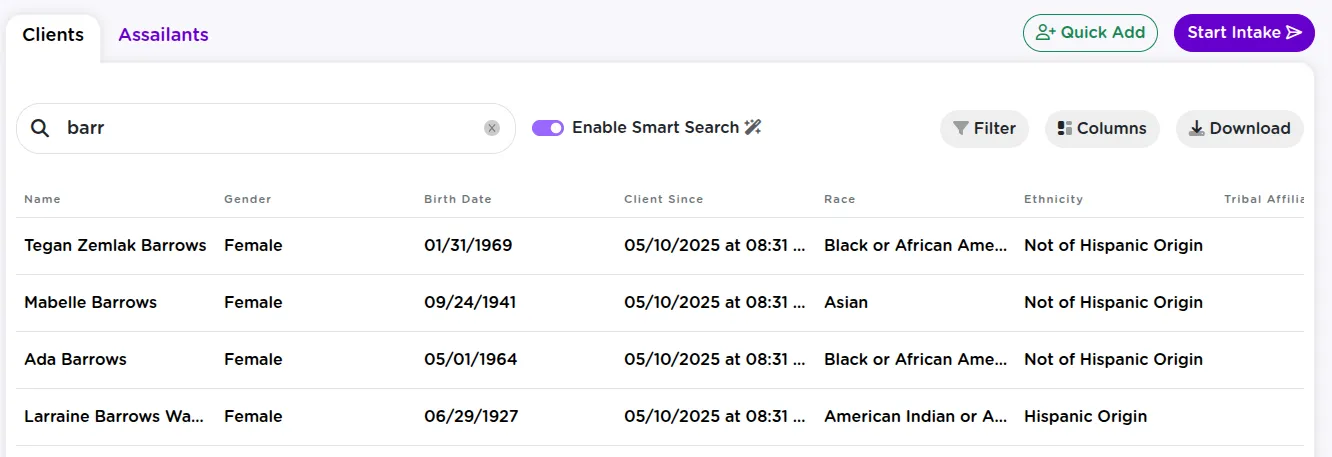Click the Female cell in Ada Barrows' row
The image size is (1332, 457).
tap(253, 359)
